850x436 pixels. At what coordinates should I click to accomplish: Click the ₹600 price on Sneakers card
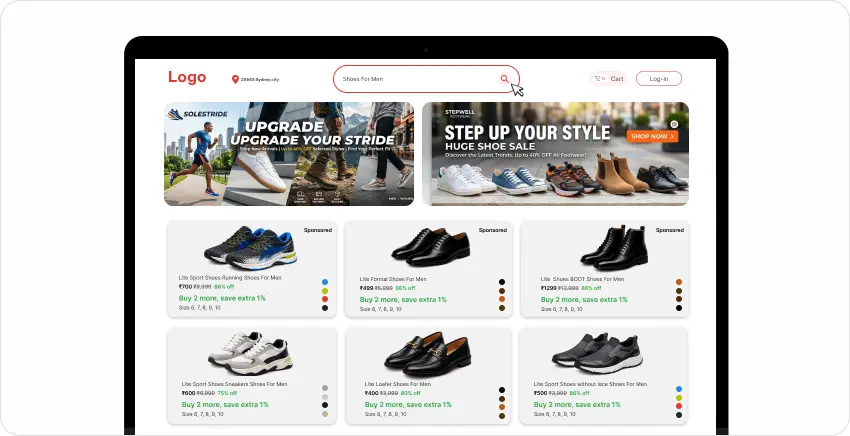(x=188, y=393)
